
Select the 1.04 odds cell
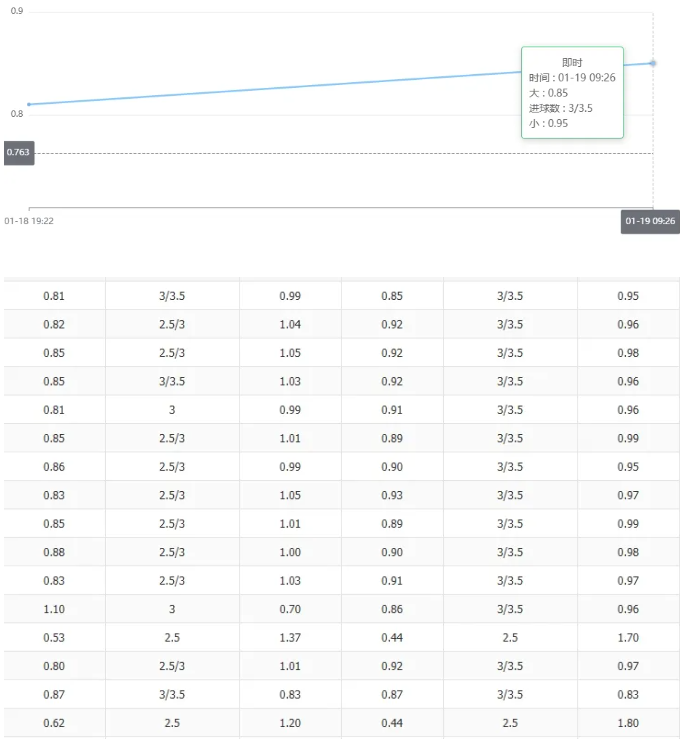click(x=290, y=325)
